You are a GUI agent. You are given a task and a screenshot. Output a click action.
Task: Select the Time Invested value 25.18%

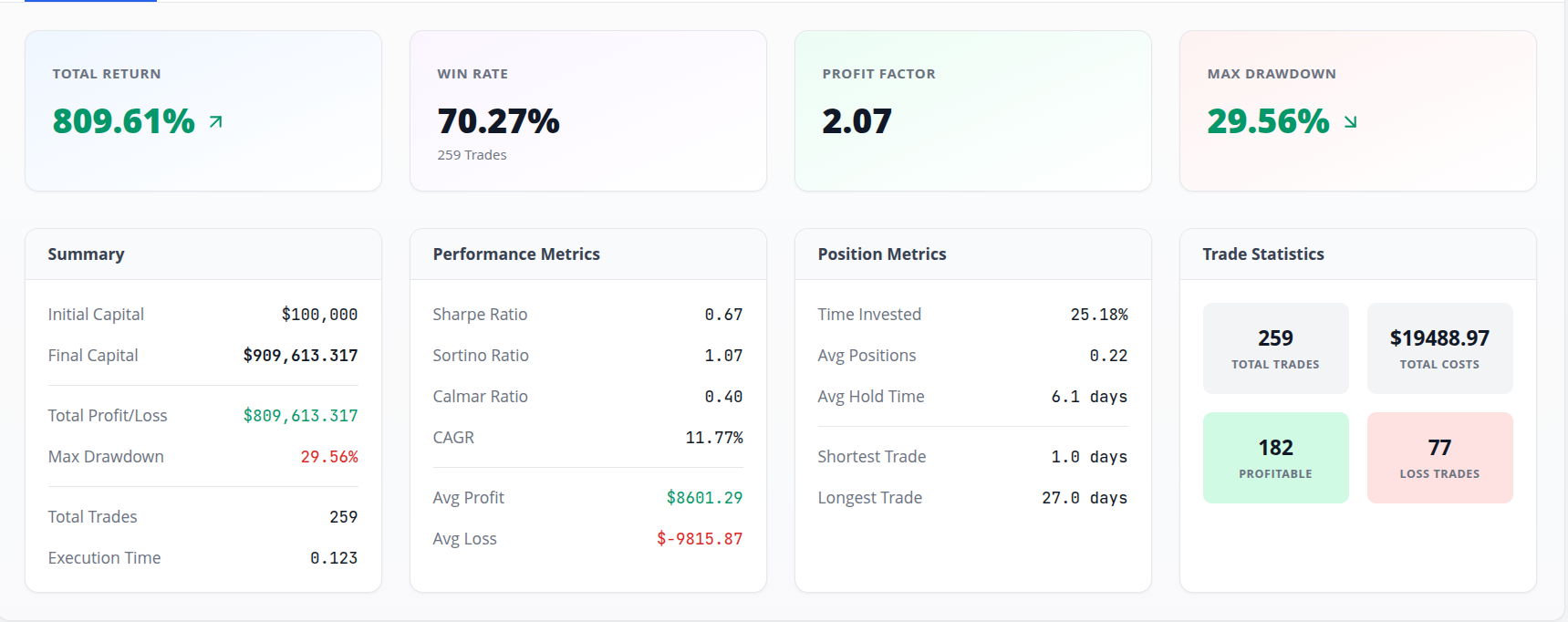[x=1099, y=315]
